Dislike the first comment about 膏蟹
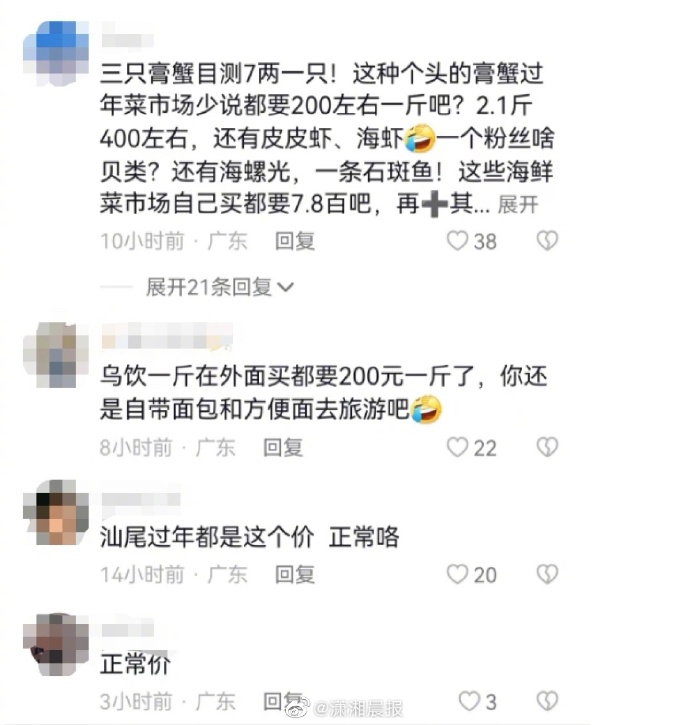 547,241
